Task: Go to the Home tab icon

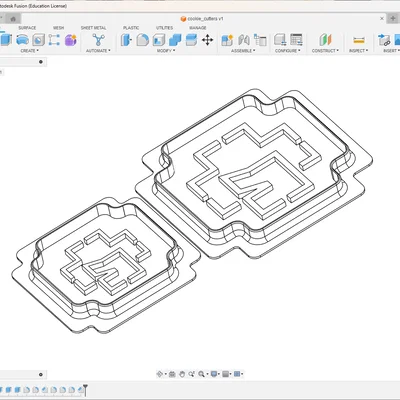Action: (13, 19)
